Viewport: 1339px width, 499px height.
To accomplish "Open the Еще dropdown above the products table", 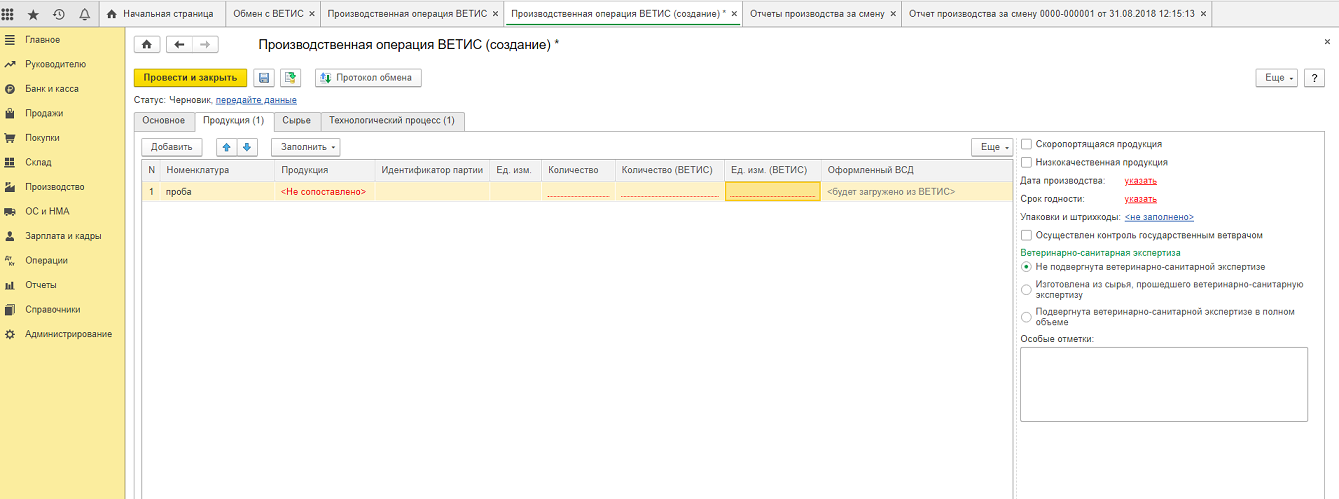I will point(991,147).
